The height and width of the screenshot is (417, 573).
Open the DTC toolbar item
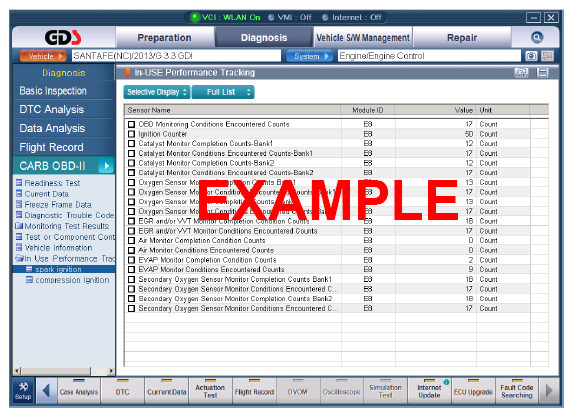123,391
